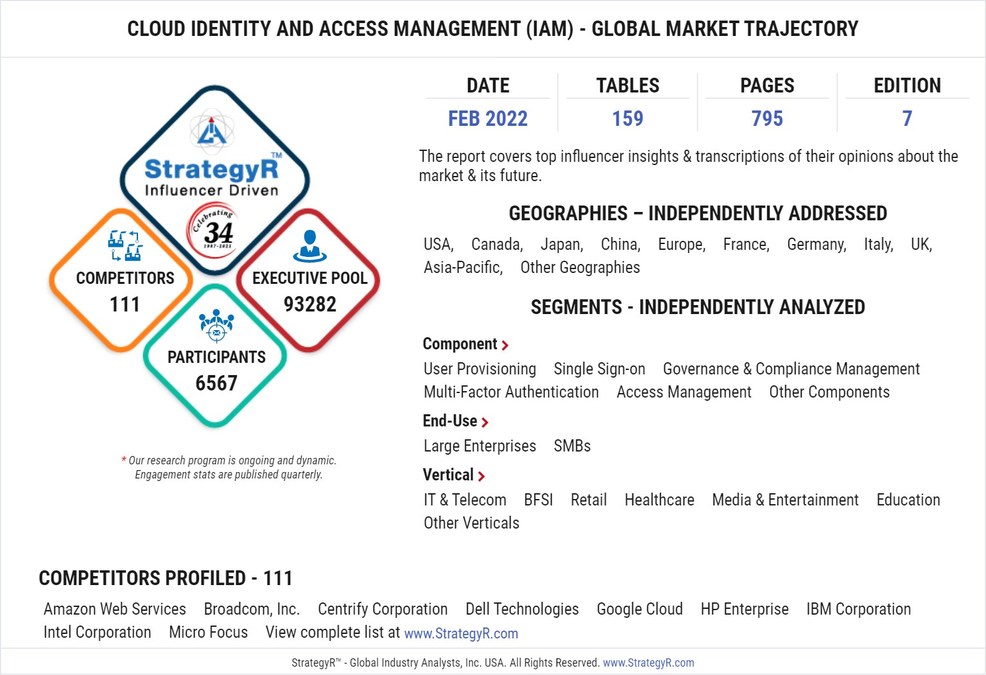Screen dimensions: 986x675
Task: Click the Europe geography
Action: pos(682,244)
